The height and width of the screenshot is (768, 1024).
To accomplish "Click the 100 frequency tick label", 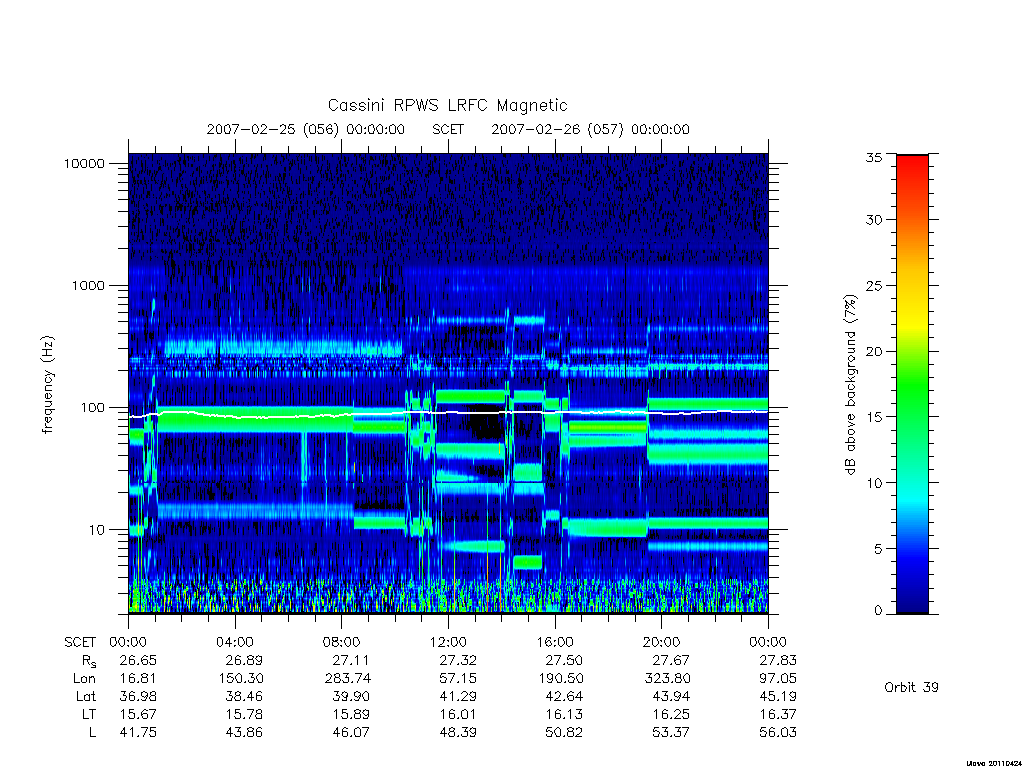I will (92, 408).
